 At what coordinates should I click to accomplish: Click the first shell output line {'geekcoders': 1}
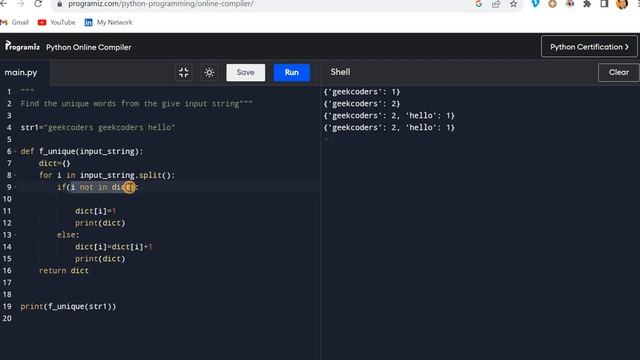point(362,92)
